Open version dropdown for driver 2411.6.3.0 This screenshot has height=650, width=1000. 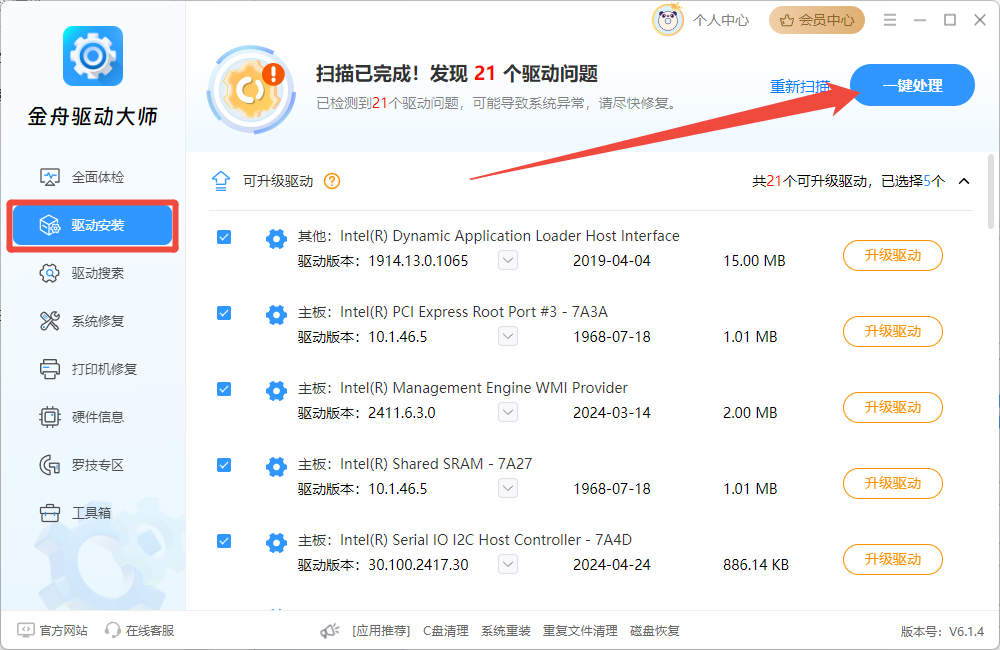(508, 412)
